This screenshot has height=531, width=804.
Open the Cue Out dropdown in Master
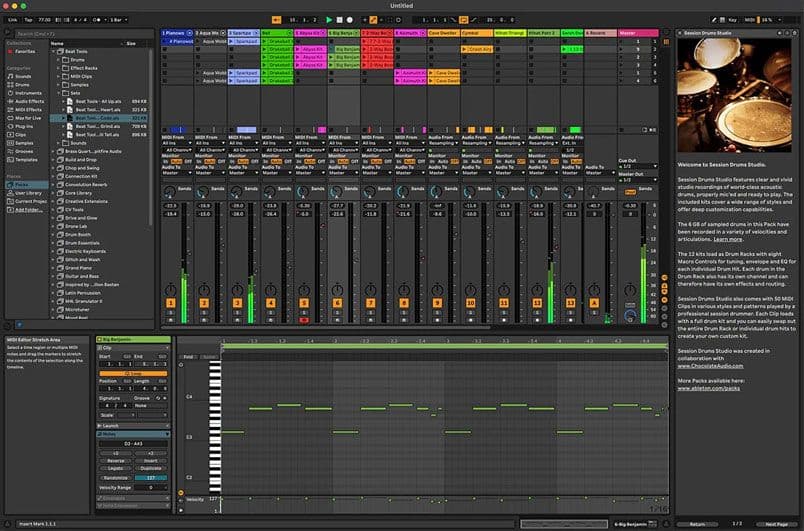coord(638,167)
